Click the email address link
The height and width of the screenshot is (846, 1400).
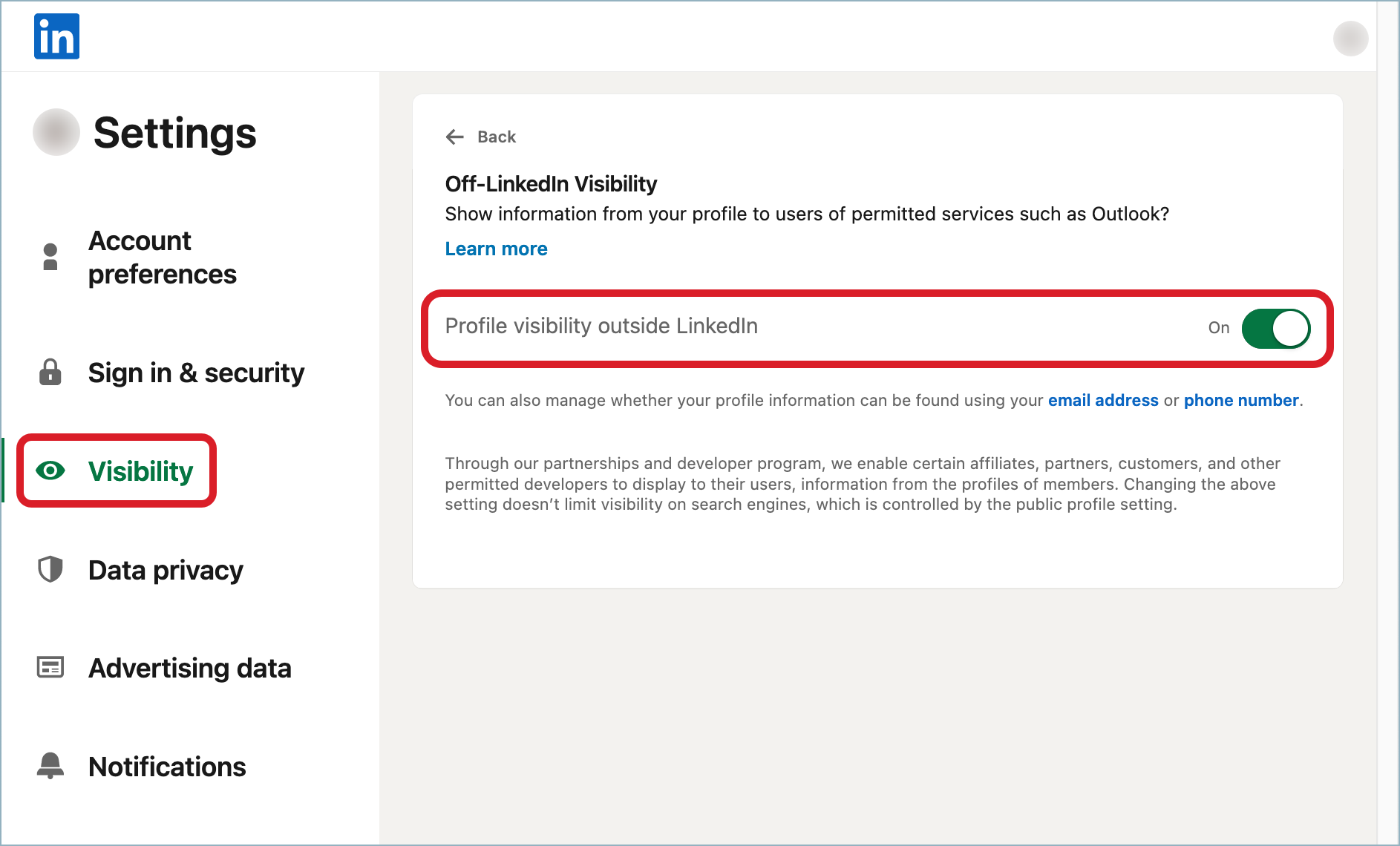[1102, 400]
